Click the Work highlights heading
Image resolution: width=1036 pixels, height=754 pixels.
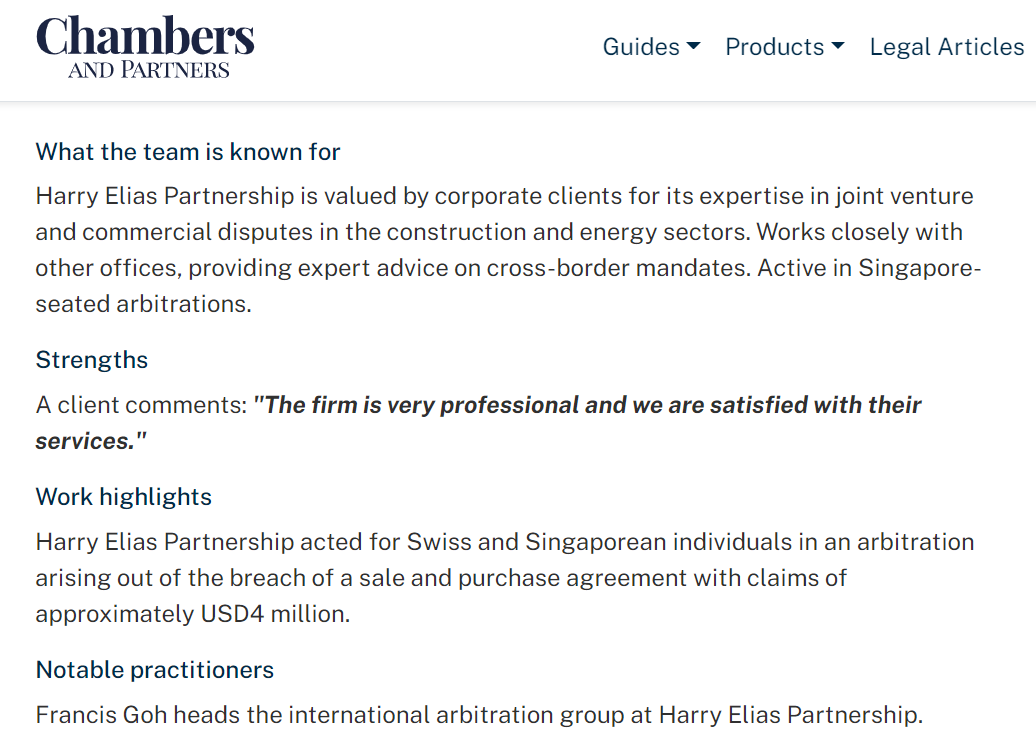click(124, 497)
